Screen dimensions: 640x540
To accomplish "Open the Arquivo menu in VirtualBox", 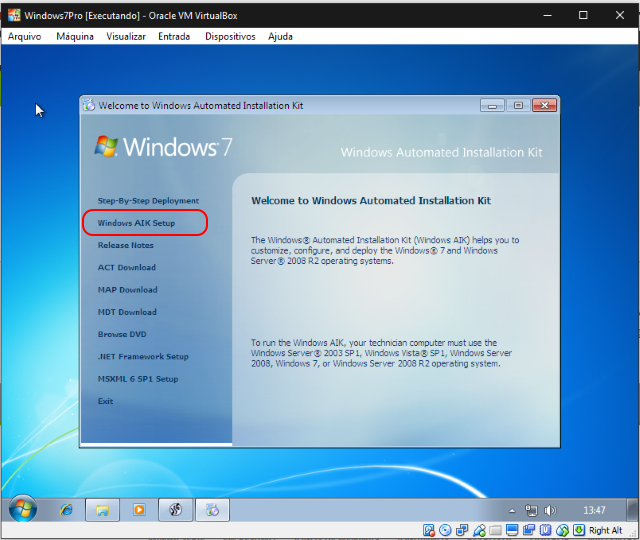I will 24,36.
